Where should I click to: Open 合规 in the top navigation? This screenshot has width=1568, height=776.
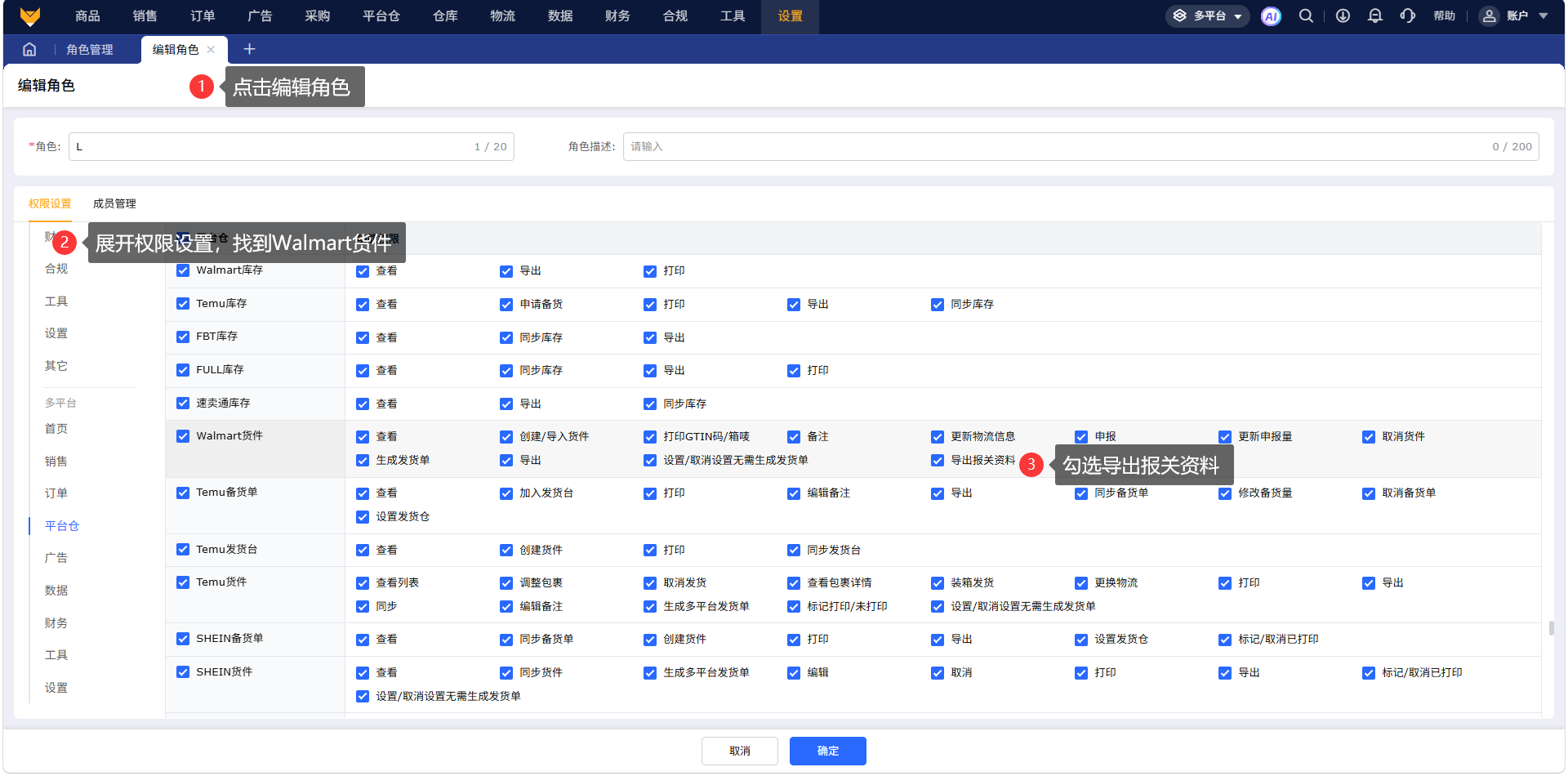(675, 16)
